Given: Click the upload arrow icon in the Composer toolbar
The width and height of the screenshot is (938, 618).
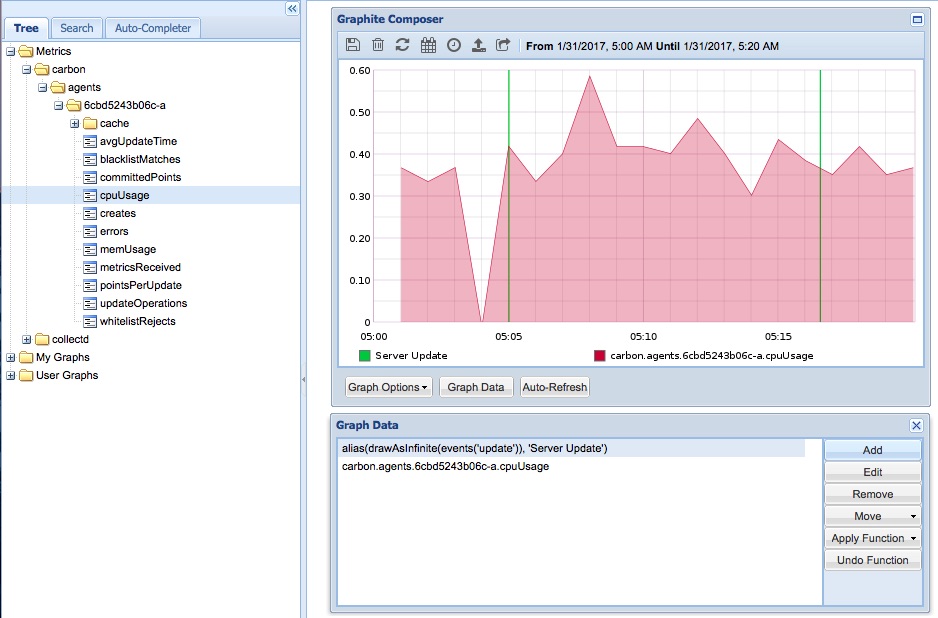Looking at the screenshot, I should pyautogui.click(x=479, y=45).
